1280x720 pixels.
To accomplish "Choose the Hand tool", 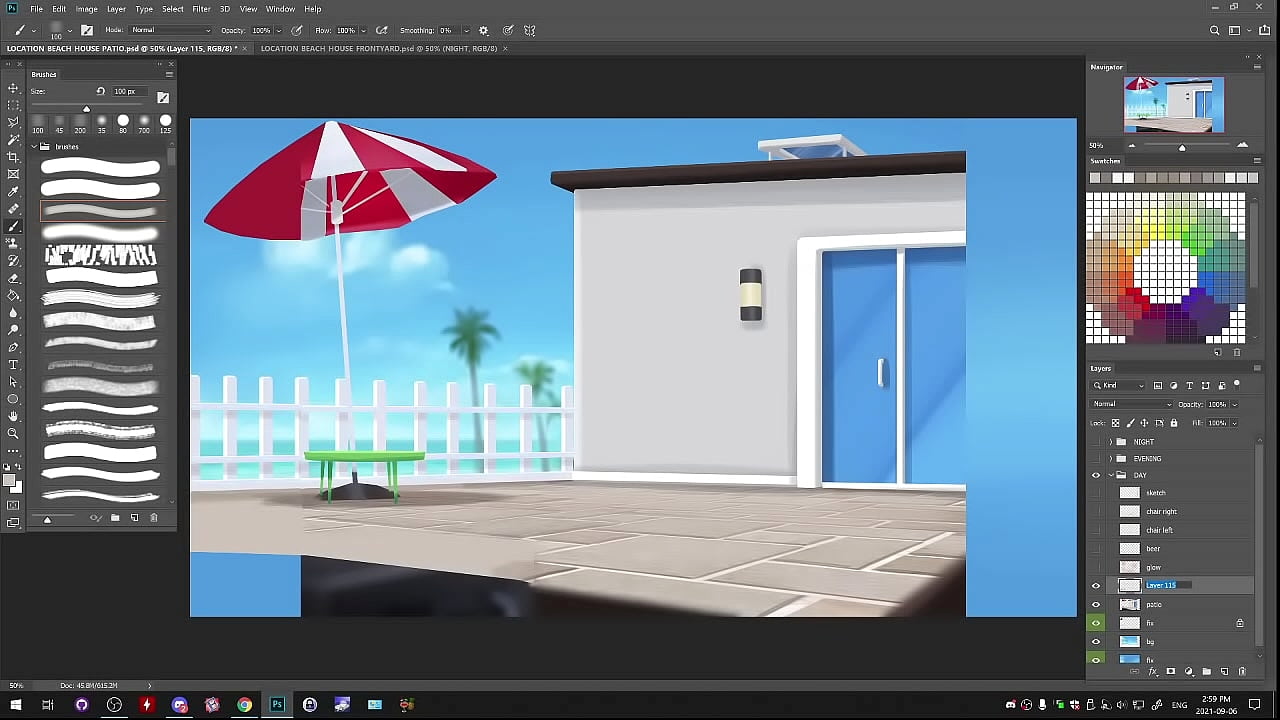I will [13, 416].
